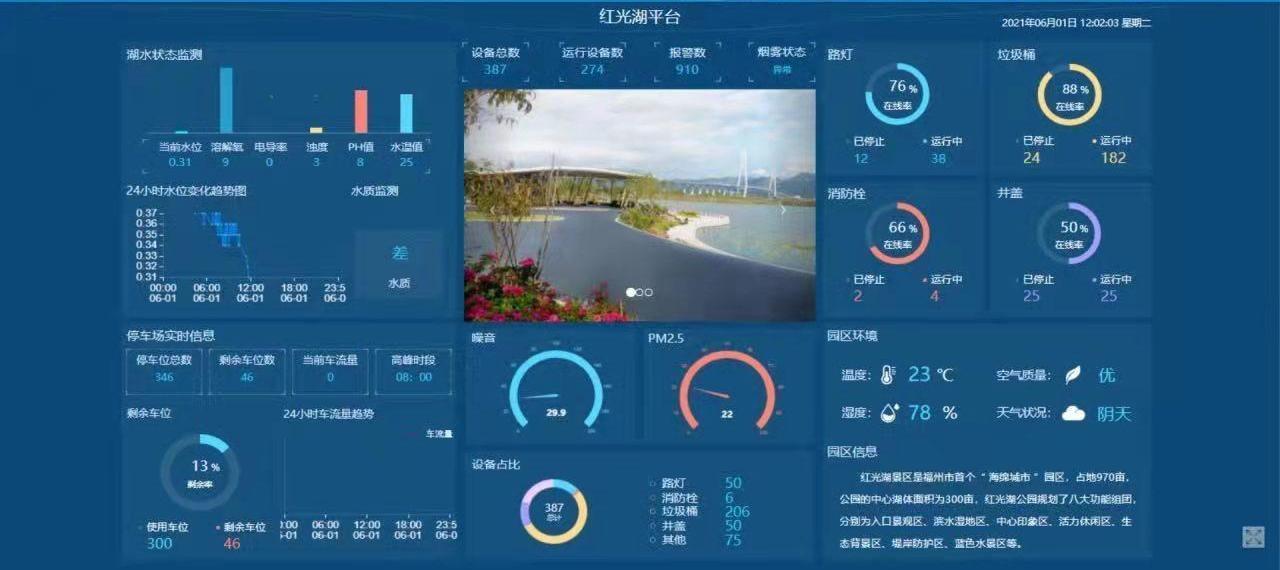Click the 烟雾状态 smoke status card
1280x570 pixels.
click(781, 61)
